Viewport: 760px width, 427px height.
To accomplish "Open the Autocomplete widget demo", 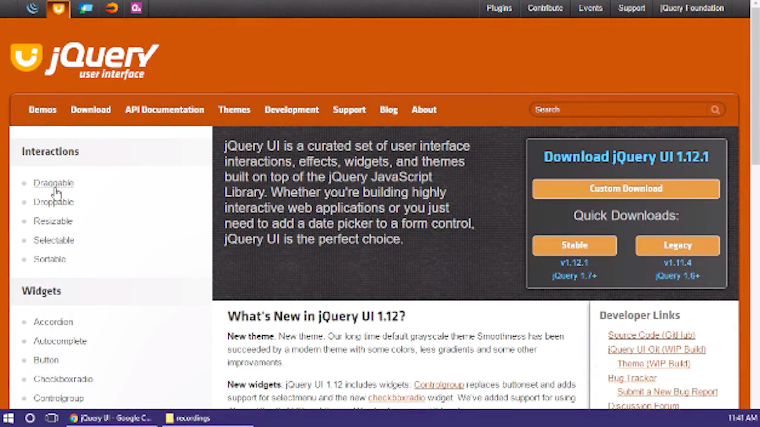I will coord(60,341).
